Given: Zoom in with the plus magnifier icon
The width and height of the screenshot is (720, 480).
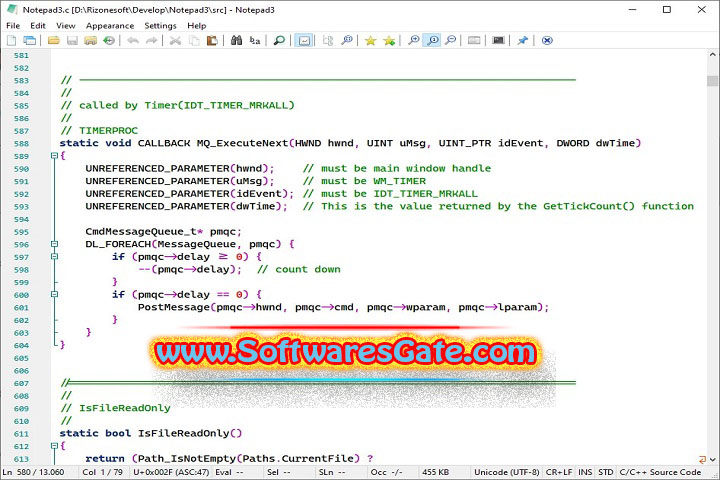Looking at the screenshot, I should 414,41.
